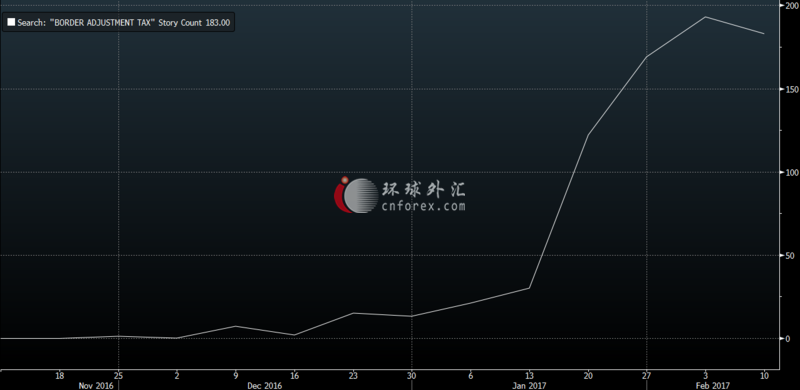Click the line's data point at Jan 27

646,56
